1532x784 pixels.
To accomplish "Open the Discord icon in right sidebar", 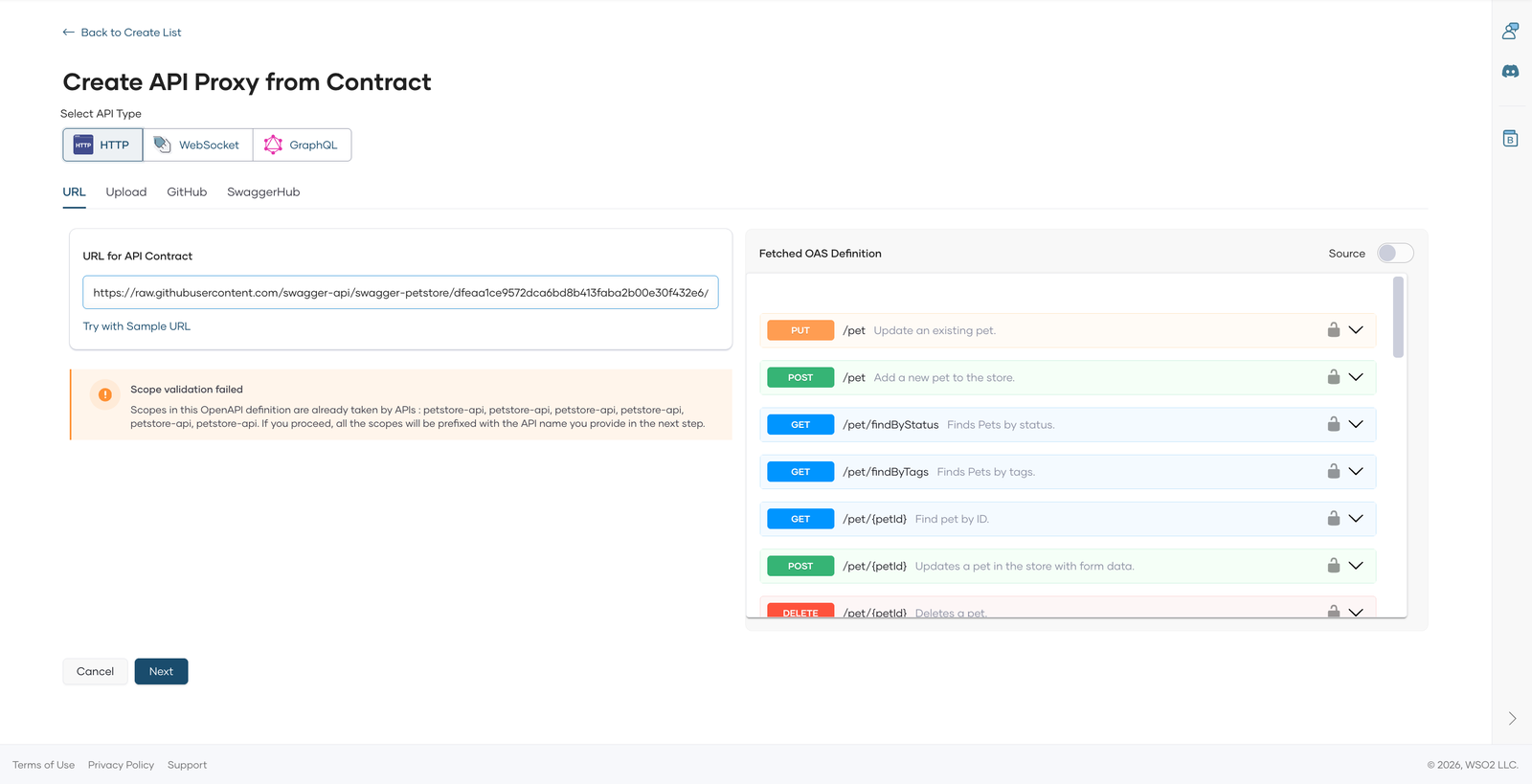I will pyautogui.click(x=1510, y=72).
